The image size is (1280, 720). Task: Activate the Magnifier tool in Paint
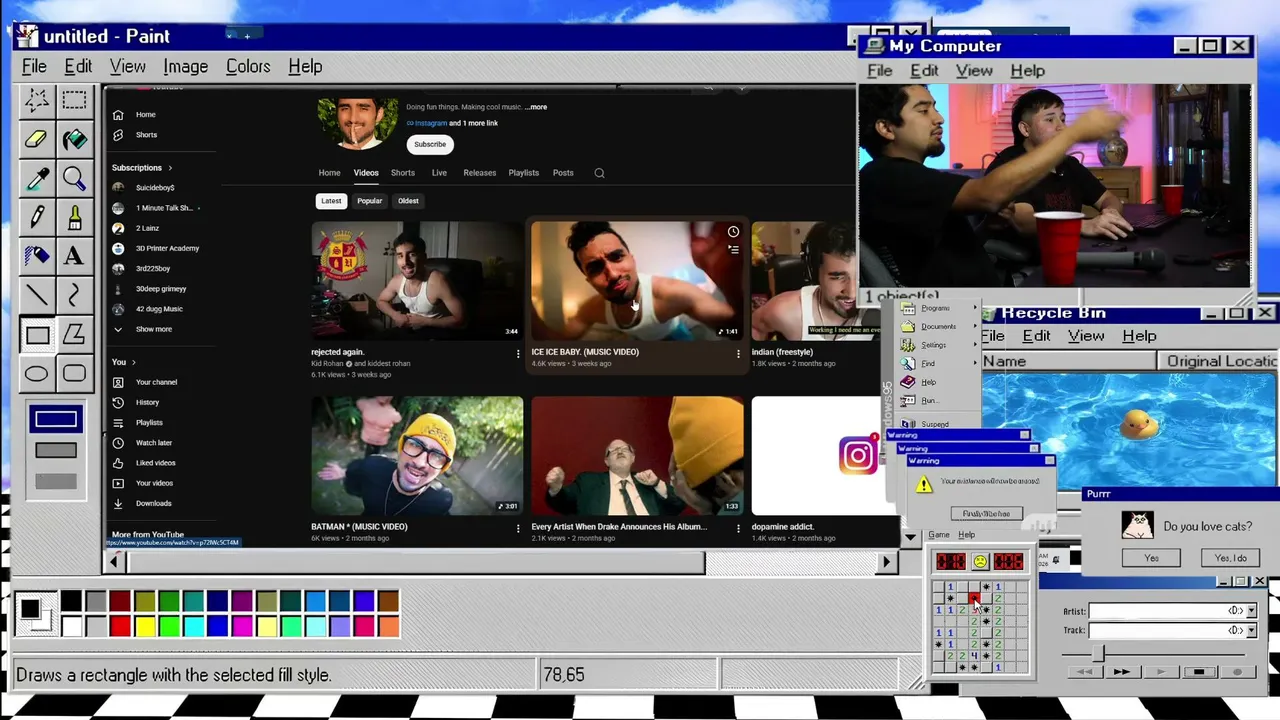coord(74,178)
